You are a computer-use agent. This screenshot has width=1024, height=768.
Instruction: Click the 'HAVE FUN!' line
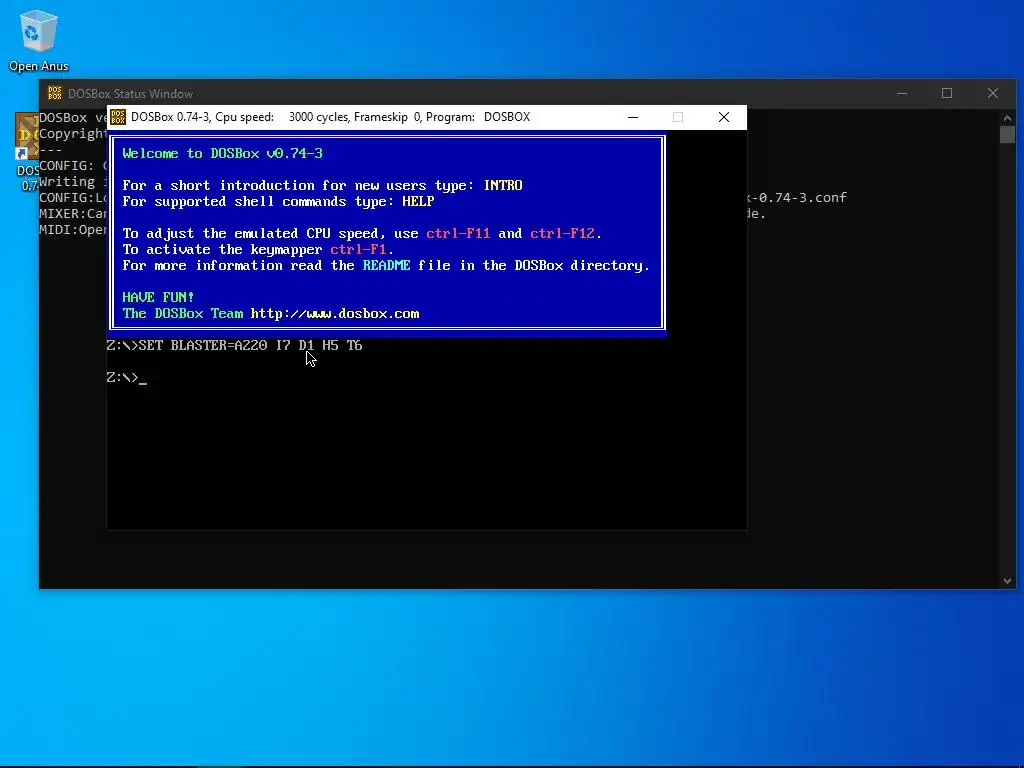tap(158, 297)
